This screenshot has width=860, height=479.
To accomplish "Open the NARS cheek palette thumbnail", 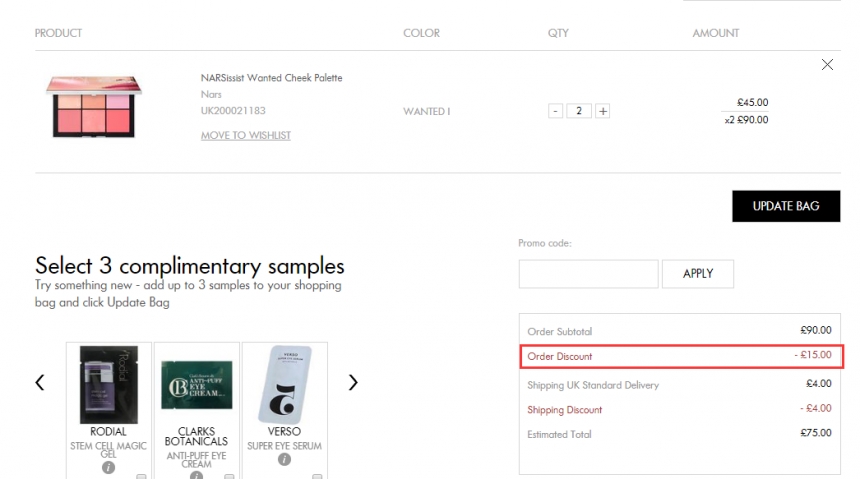I will point(93,106).
